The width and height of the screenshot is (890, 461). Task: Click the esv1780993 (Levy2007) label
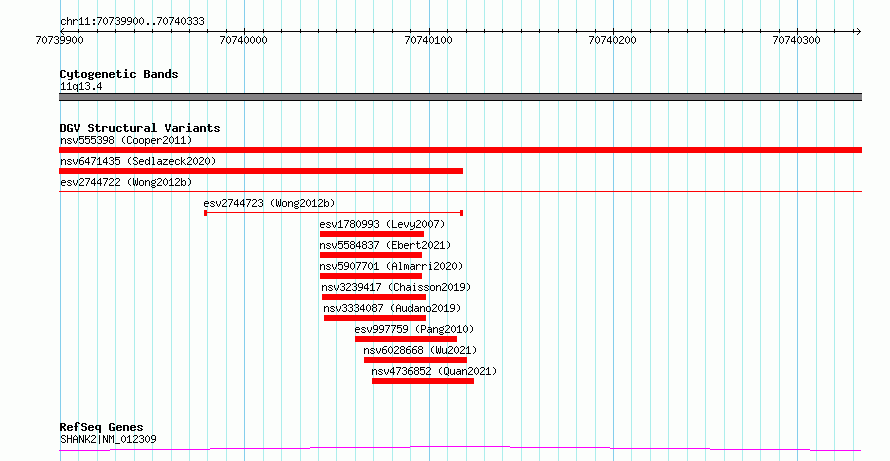click(383, 224)
